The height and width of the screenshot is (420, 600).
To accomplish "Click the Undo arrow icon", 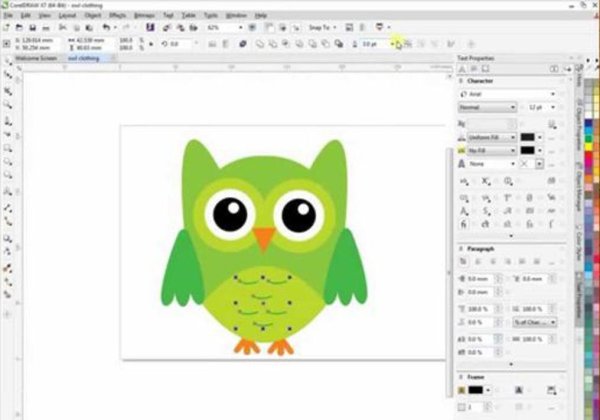I will point(106,28).
